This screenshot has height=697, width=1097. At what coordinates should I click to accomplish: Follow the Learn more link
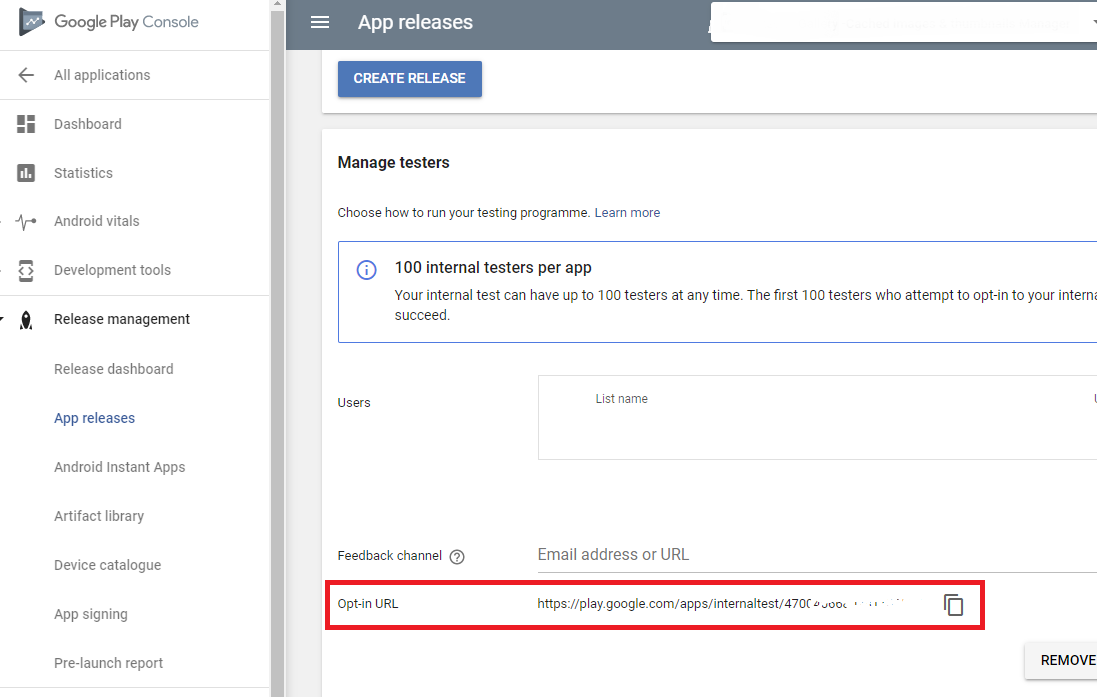(627, 213)
